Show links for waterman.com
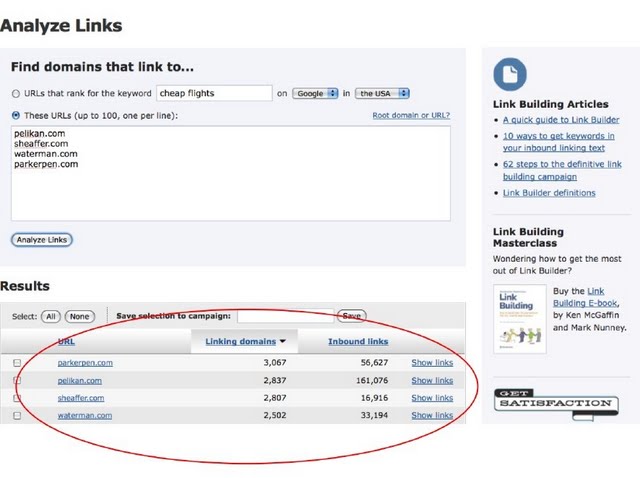This screenshot has height=478, width=640. (x=432, y=415)
